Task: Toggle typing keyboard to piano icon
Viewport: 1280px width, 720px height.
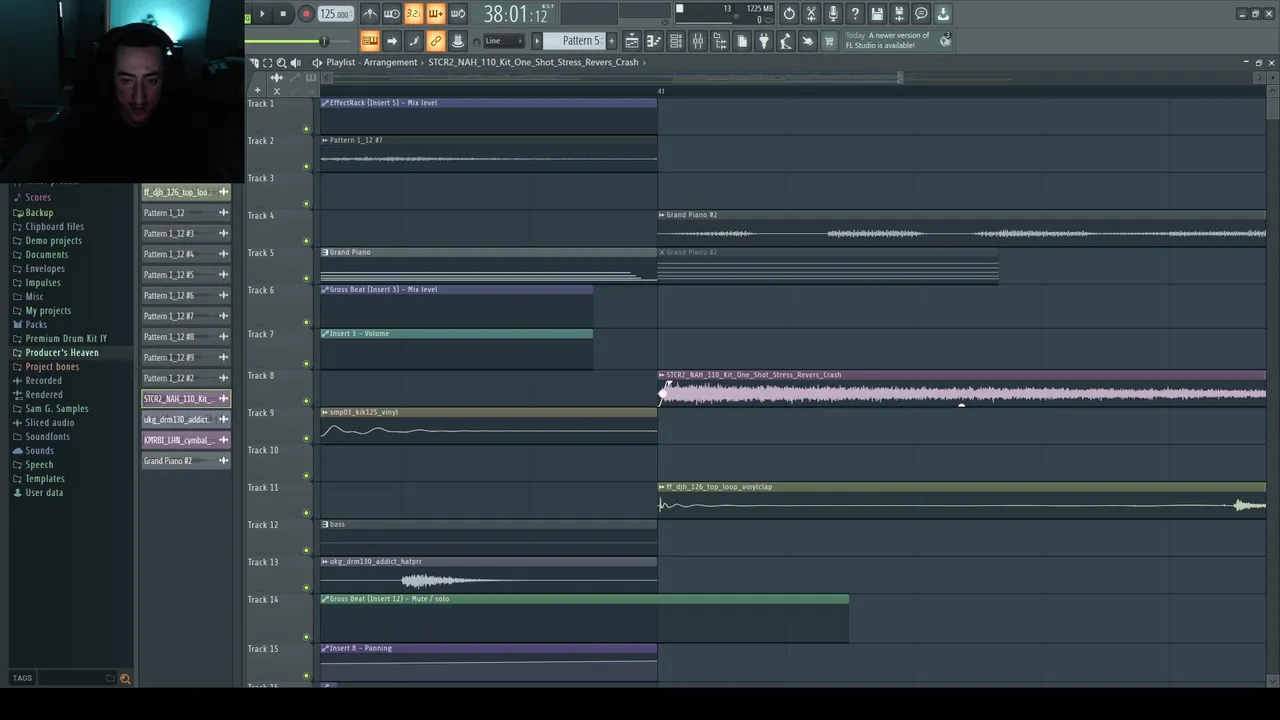Action: (x=370, y=41)
